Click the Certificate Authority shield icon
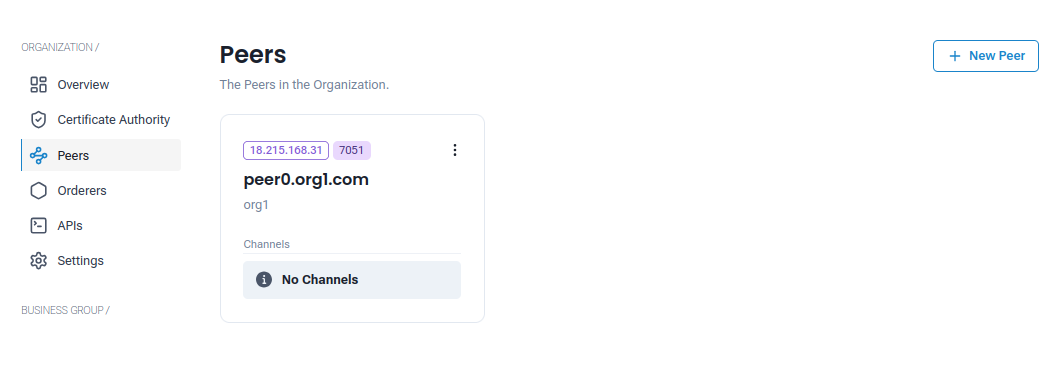This screenshot has height=378, width=1059. (38, 119)
